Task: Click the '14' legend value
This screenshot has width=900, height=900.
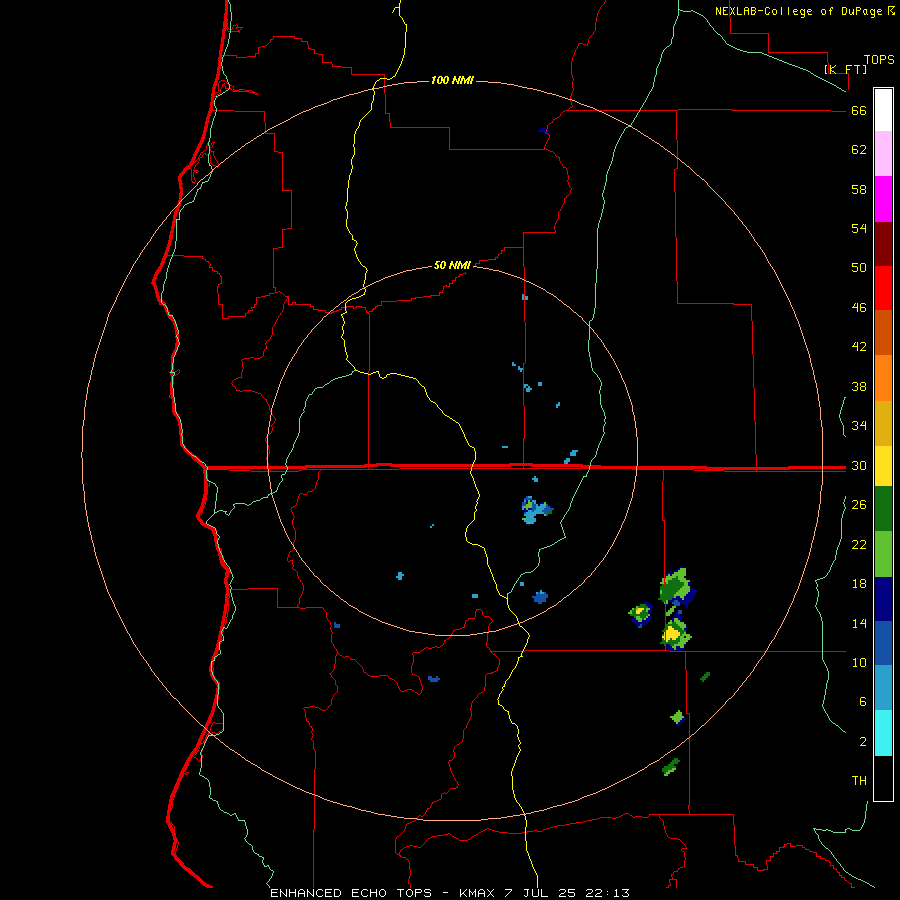Action: (859, 623)
